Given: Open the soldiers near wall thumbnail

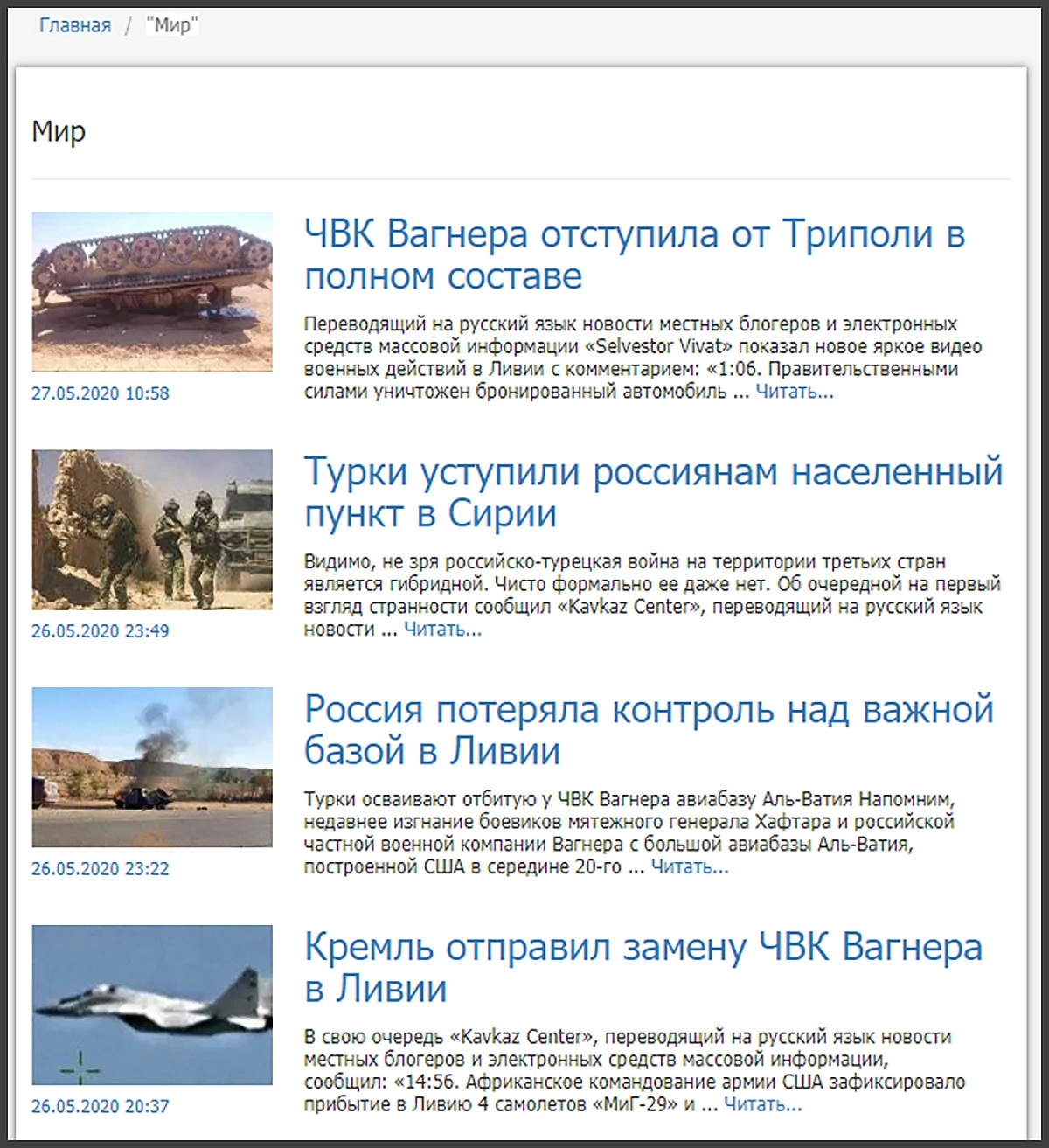Looking at the screenshot, I should (x=152, y=530).
